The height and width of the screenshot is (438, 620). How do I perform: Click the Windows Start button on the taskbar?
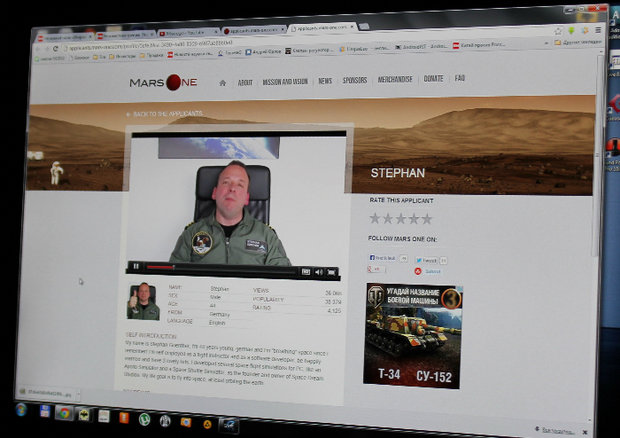(20, 411)
